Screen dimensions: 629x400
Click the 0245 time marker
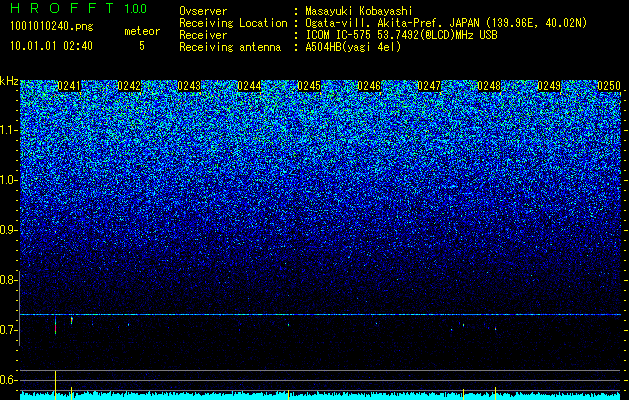tap(309, 86)
